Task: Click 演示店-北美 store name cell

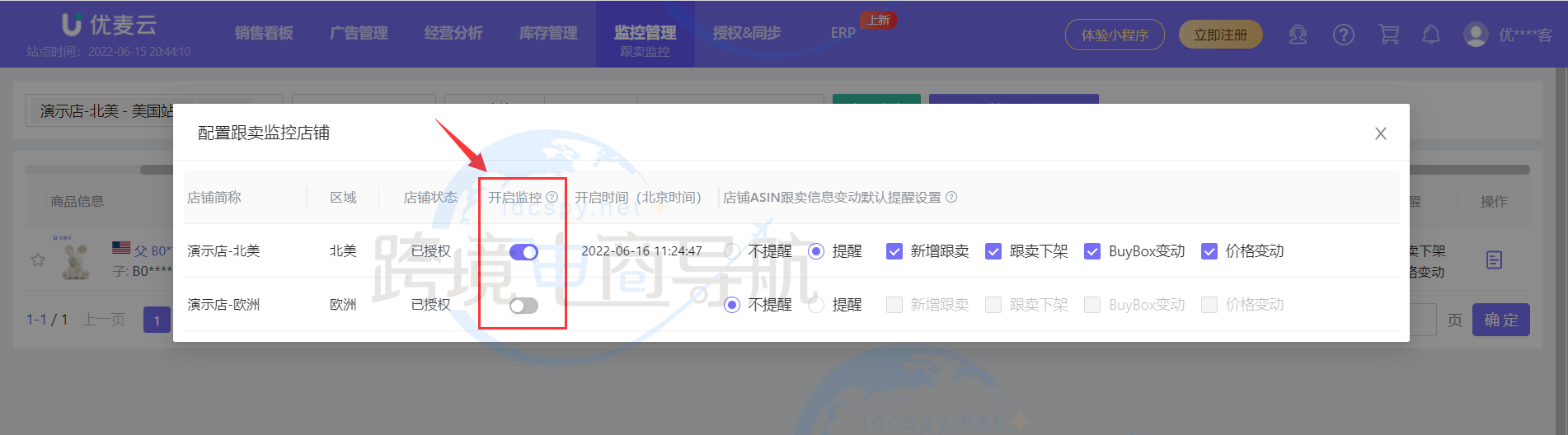Action: pyautogui.click(x=223, y=251)
